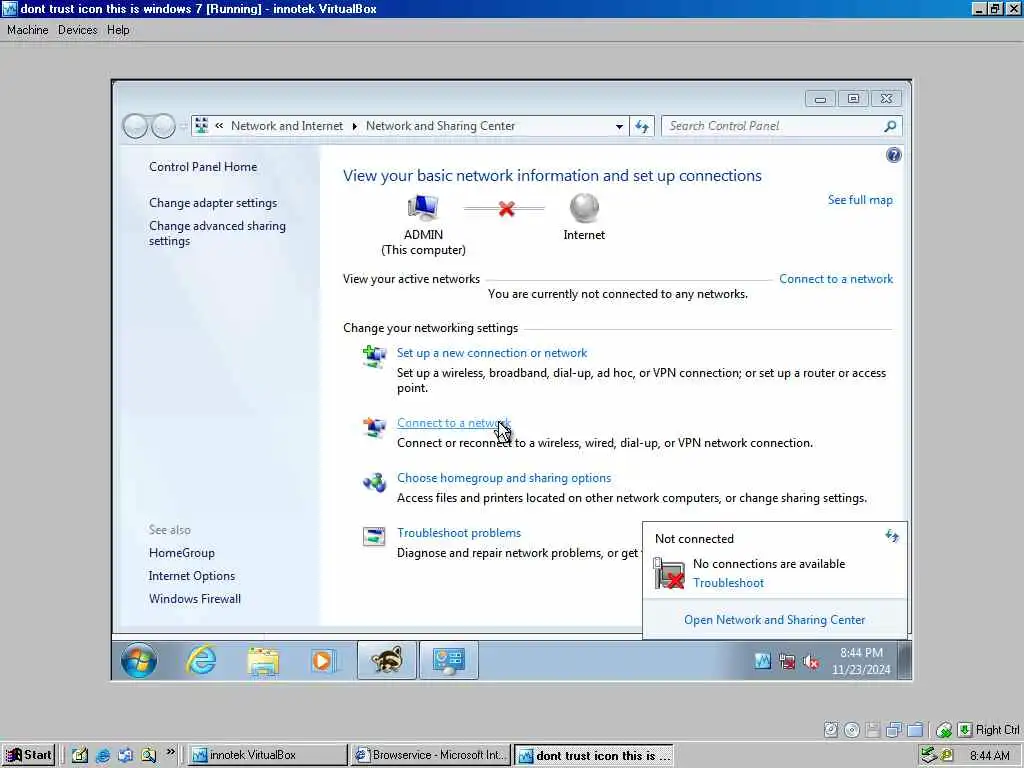Open Troubleshoot problems link
The height and width of the screenshot is (768, 1024).
pos(459,532)
